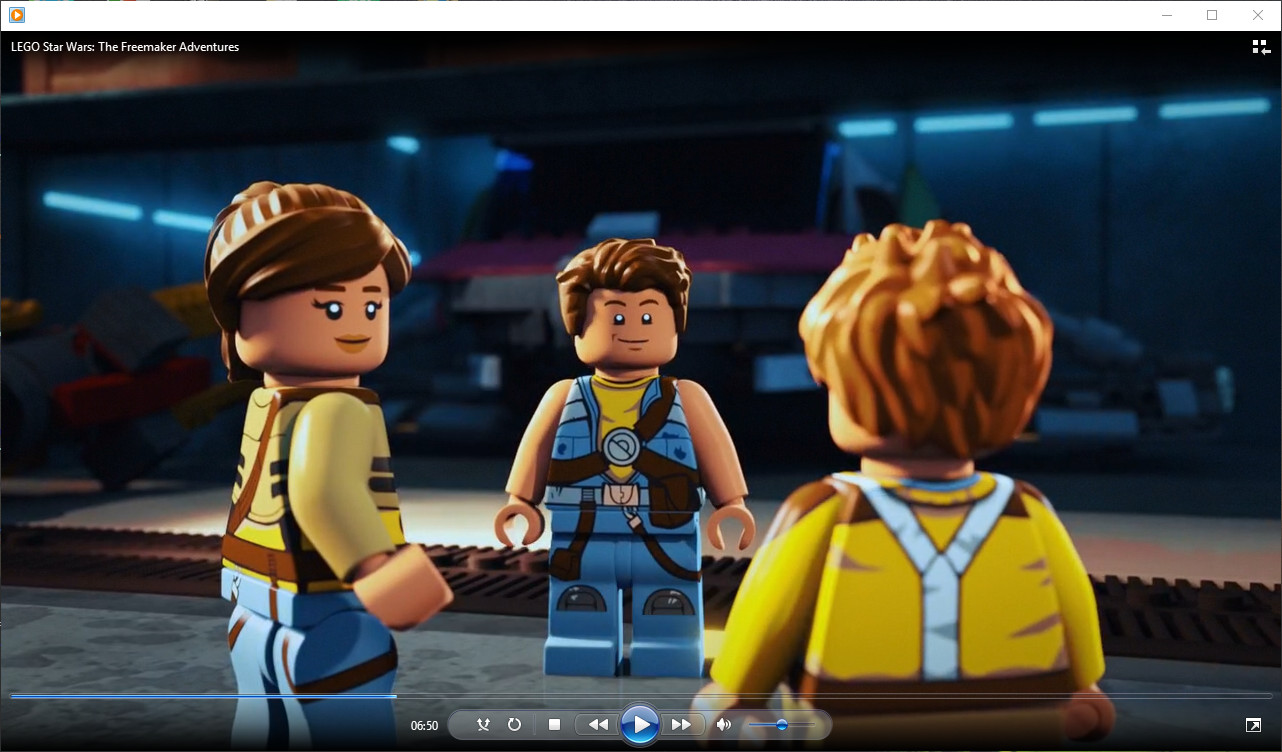Click the Windows Media Player title icon
The height and width of the screenshot is (752, 1282).
pyautogui.click(x=17, y=15)
